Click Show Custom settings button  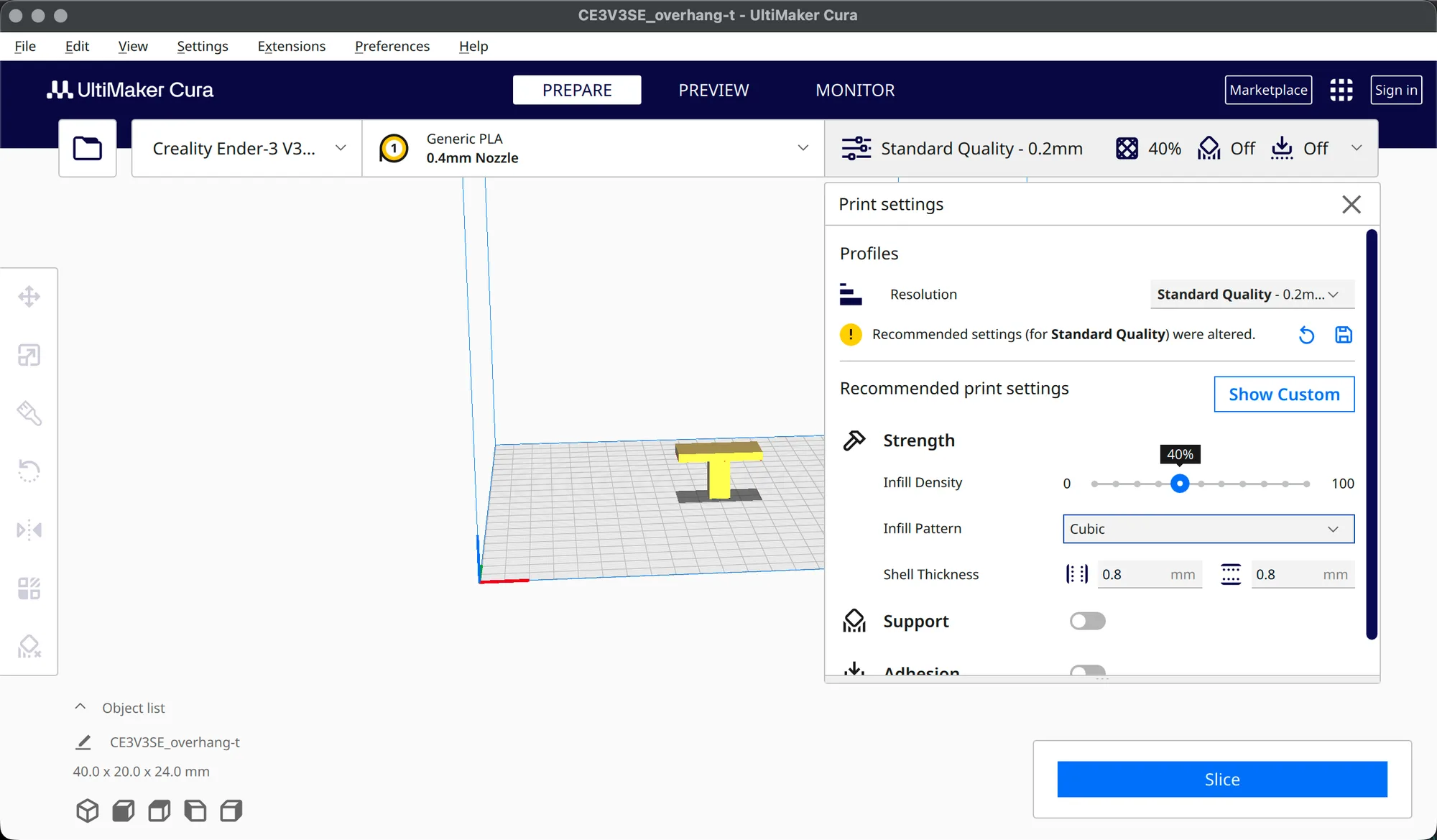point(1284,394)
